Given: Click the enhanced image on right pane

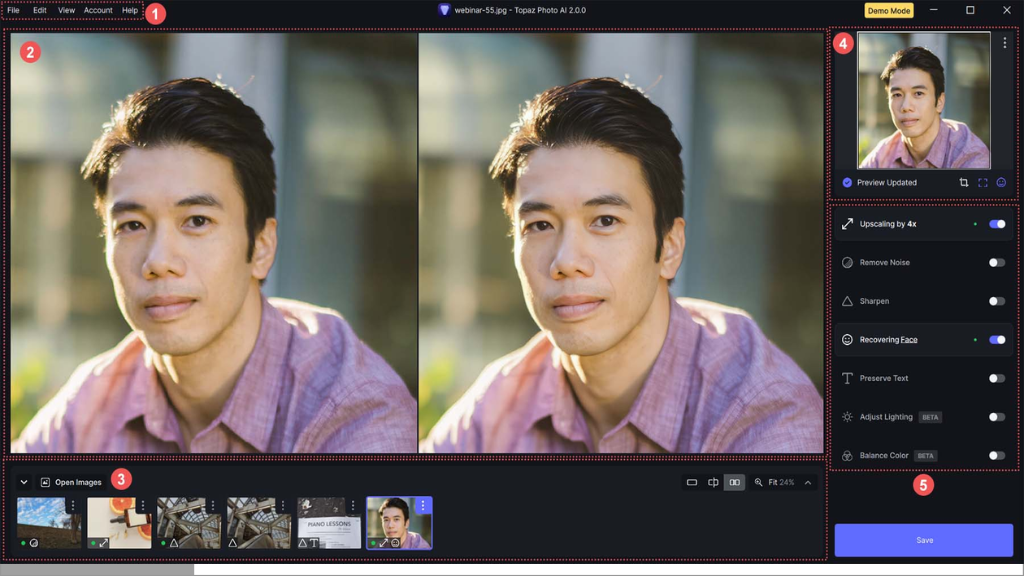Looking at the screenshot, I should 621,242.
